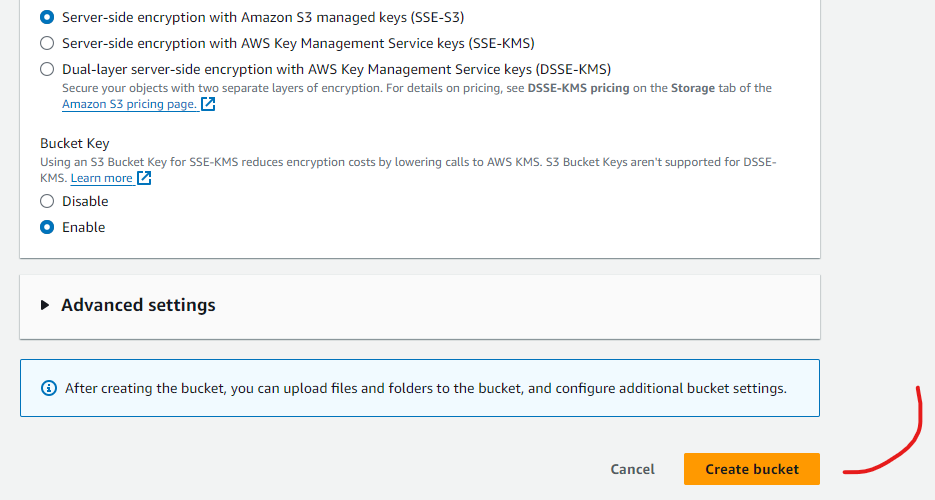
Task: Click the info icon in the blue banner
Action: (49, 388)
